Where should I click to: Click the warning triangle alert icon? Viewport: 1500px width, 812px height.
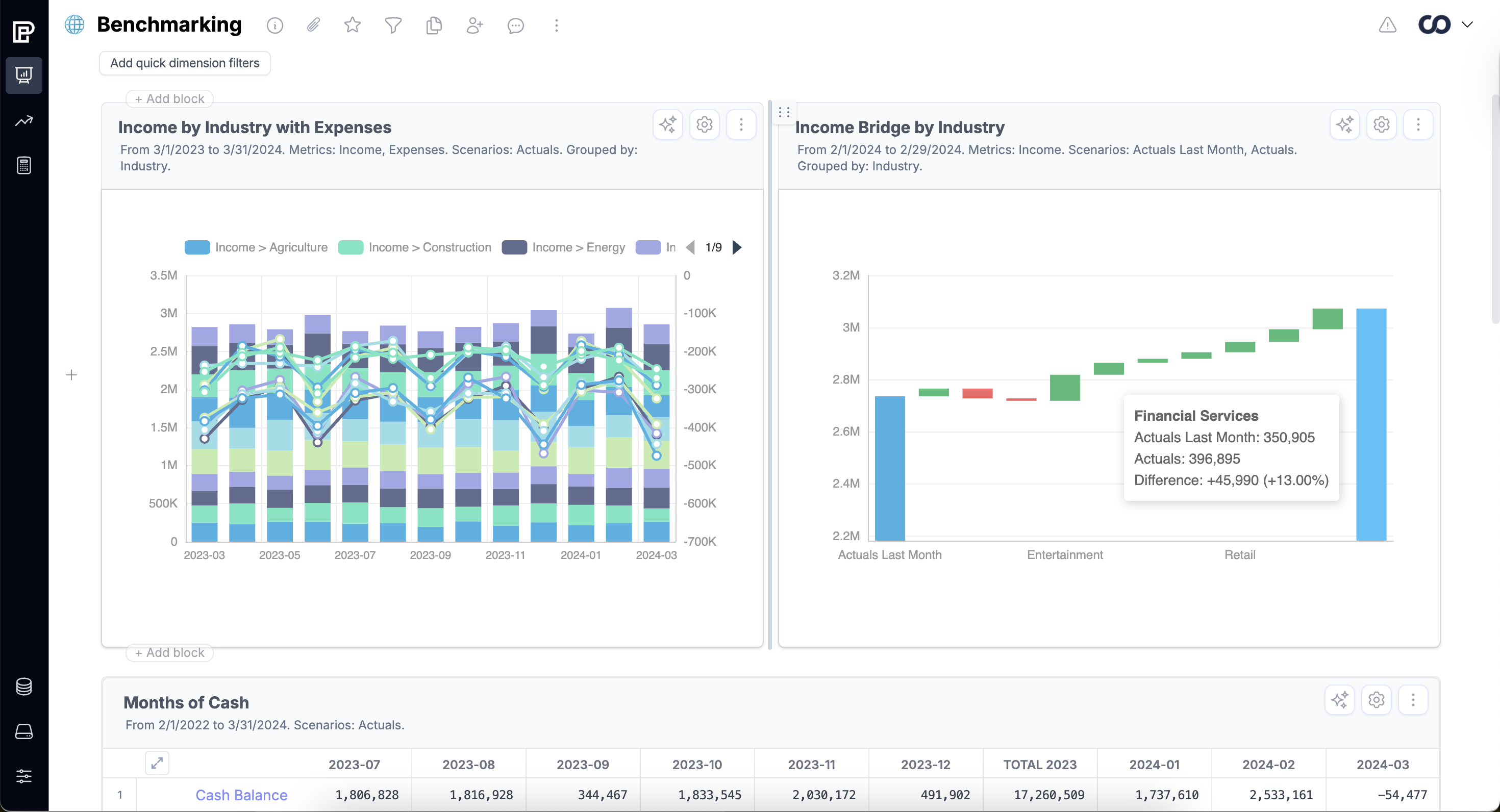coord(1388,24)
